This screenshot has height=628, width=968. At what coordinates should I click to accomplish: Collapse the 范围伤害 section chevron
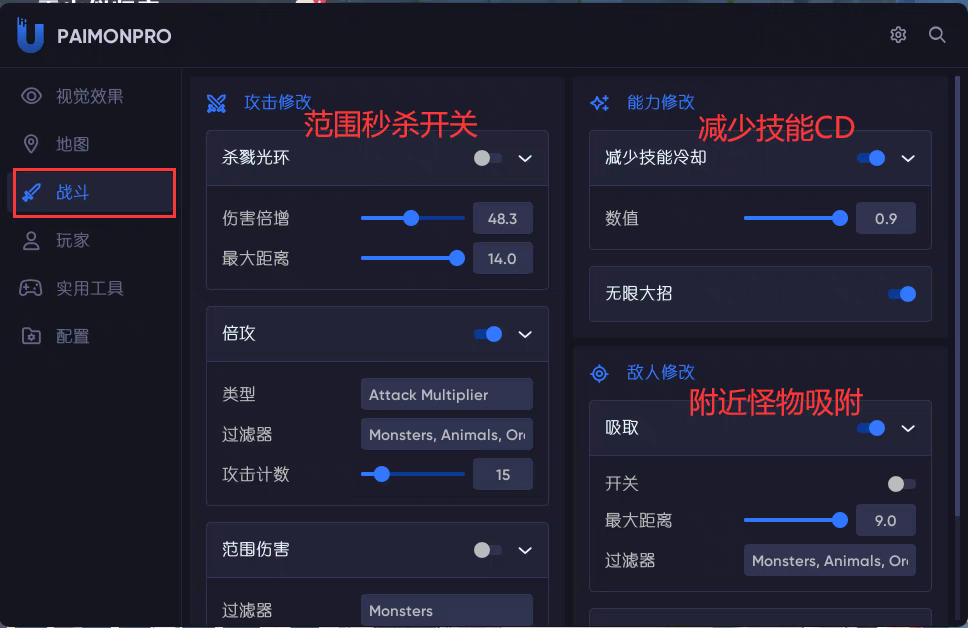click(525, 550)
